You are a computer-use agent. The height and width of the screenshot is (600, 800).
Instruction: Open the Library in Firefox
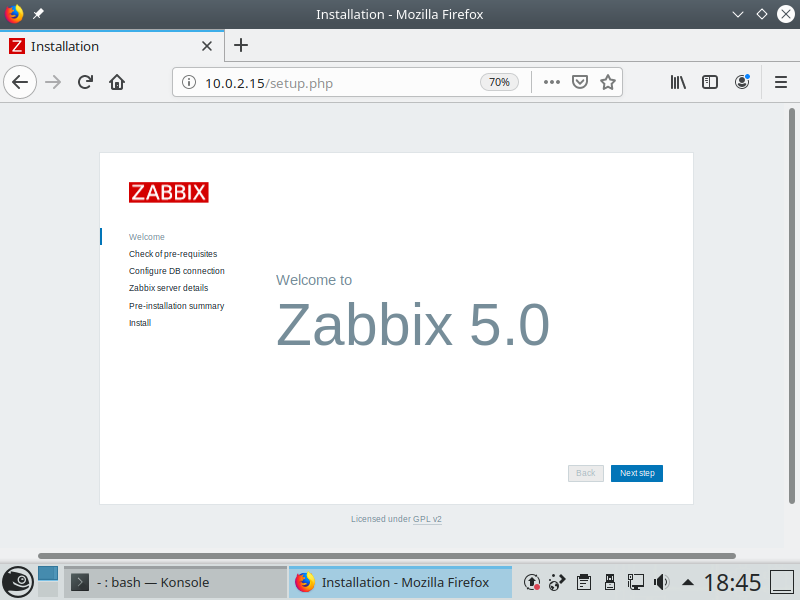click(x=678, y=82)
